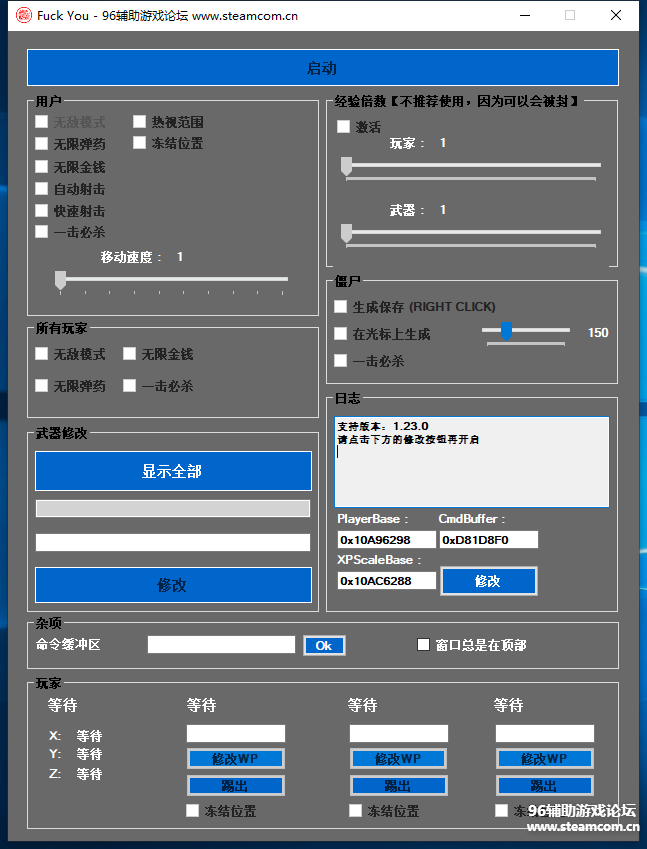Enable 无限金钱 for 所有玩家
The image size is (647, 849).
tap(129, 354)
